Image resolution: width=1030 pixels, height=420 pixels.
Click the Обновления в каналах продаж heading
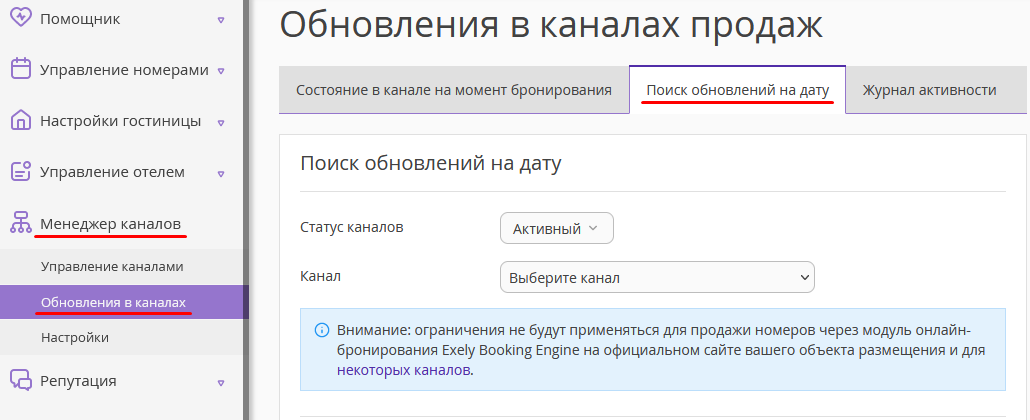tap(551, 25)
